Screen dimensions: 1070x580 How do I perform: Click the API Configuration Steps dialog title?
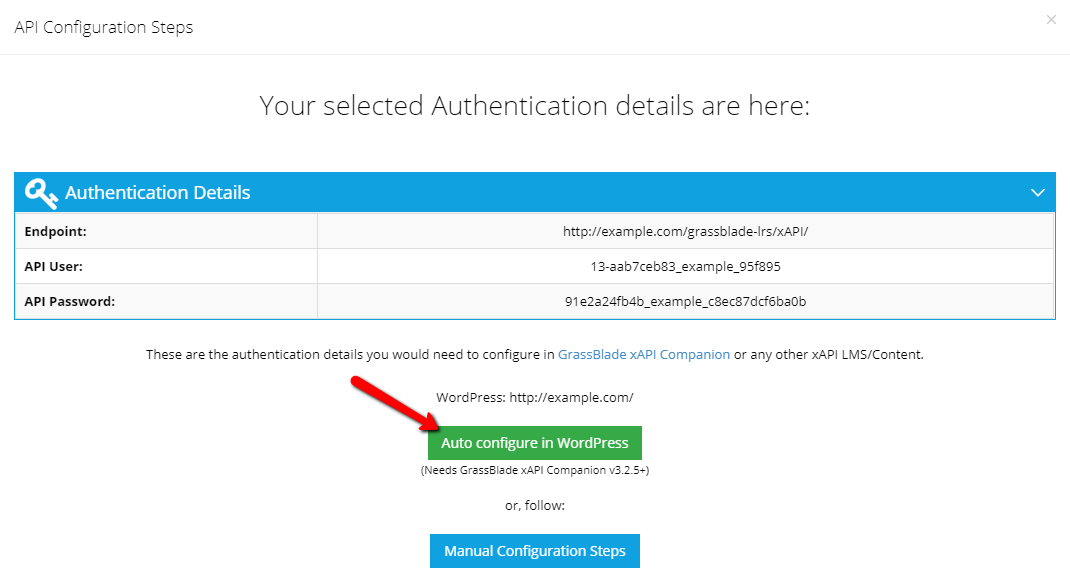[104, 27]
